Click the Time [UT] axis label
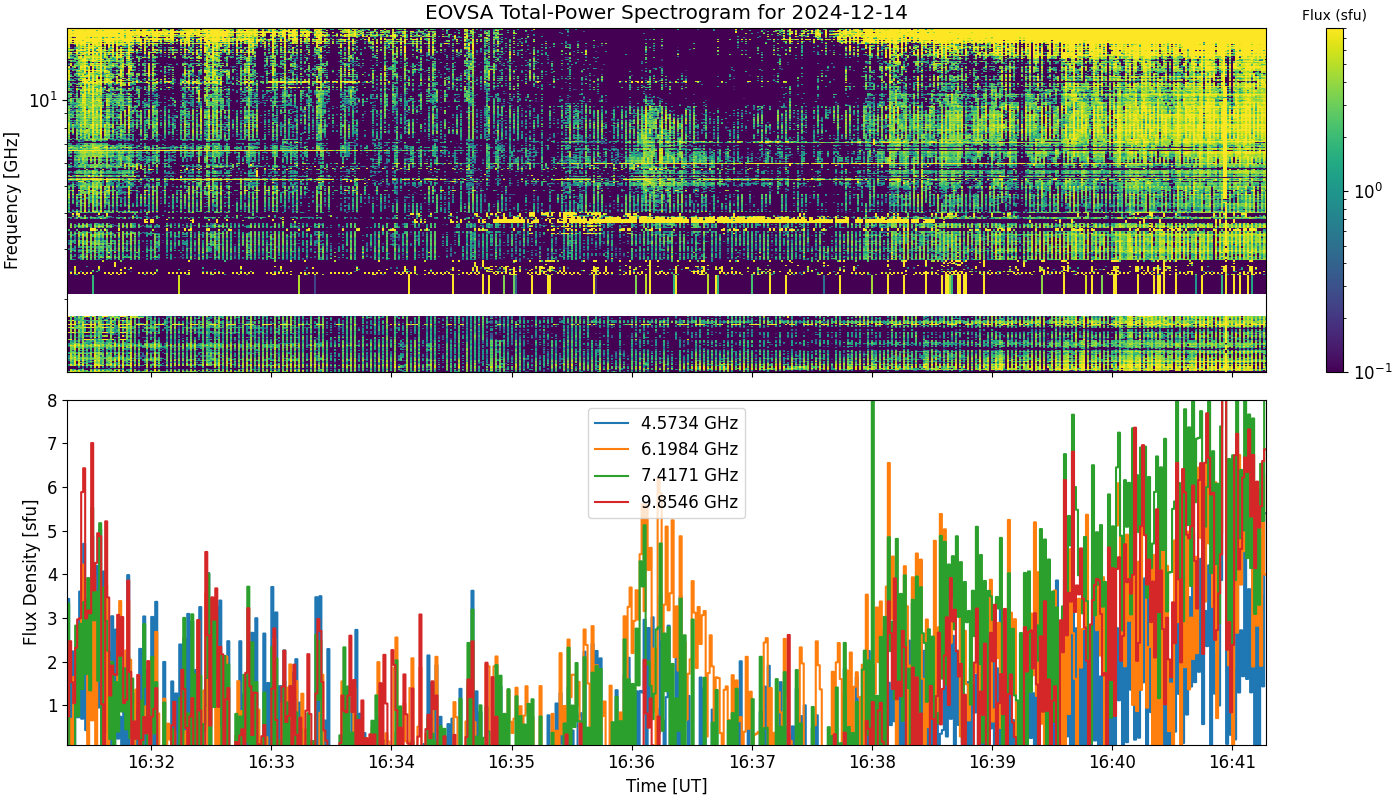The width and height of the screenshot is (1400, 800). 666,786
